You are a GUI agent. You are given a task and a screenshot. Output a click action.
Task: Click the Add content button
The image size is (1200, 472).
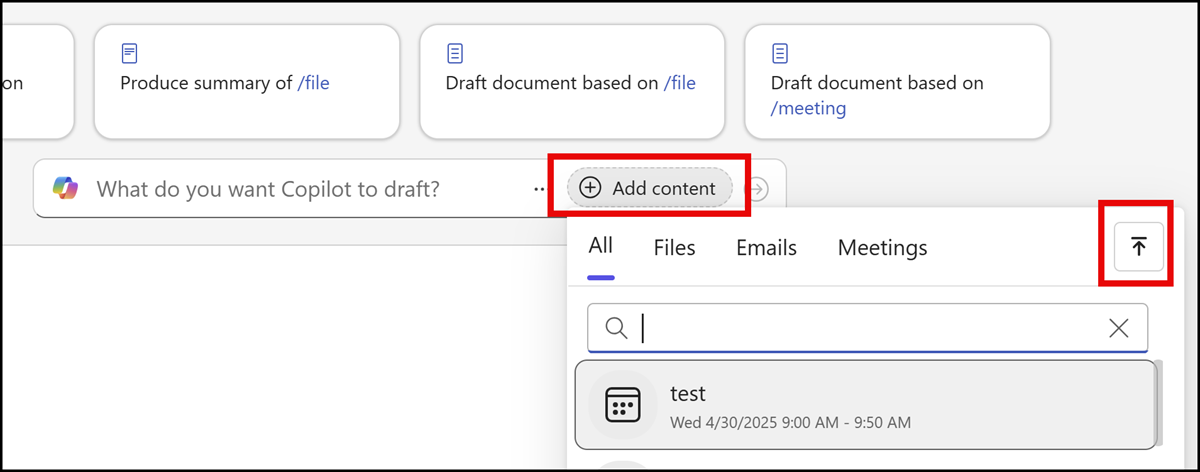click(650, 188)
